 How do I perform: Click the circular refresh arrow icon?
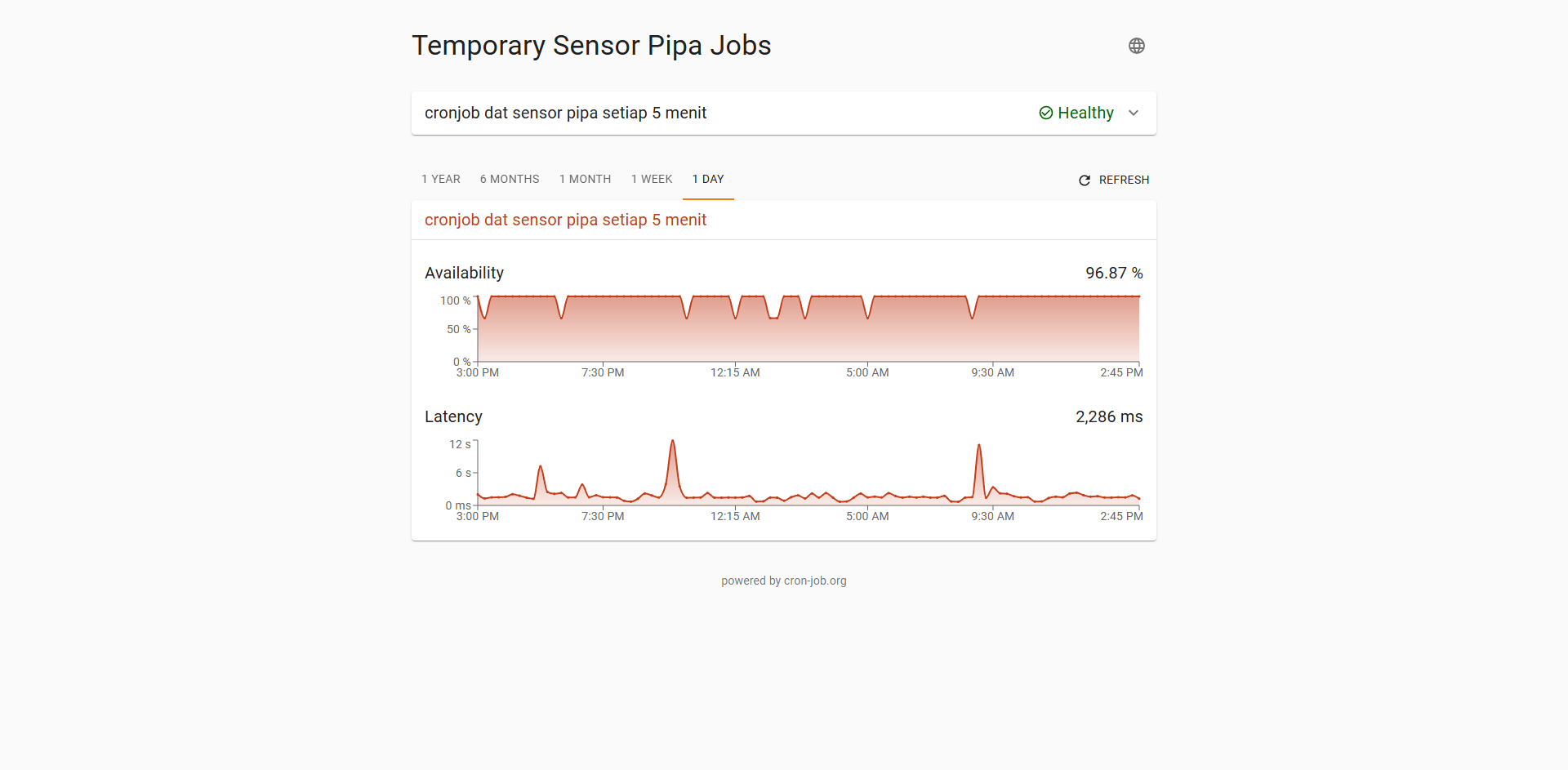pyautogui.click(x=1085, y=180)
